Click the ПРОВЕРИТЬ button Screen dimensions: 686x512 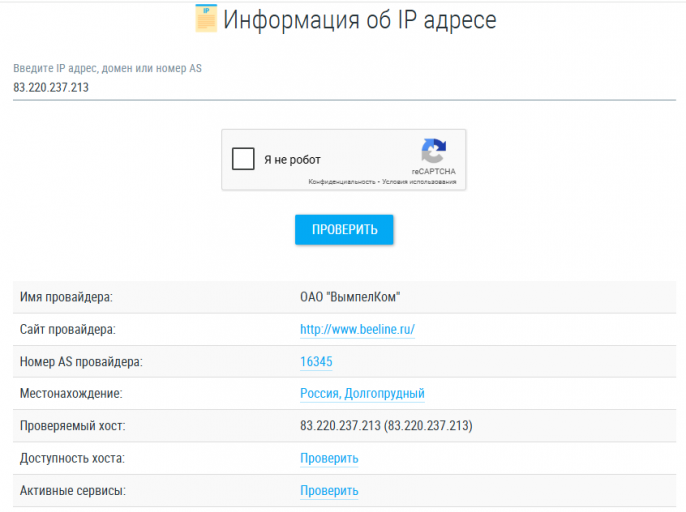(x=344, y=229)
